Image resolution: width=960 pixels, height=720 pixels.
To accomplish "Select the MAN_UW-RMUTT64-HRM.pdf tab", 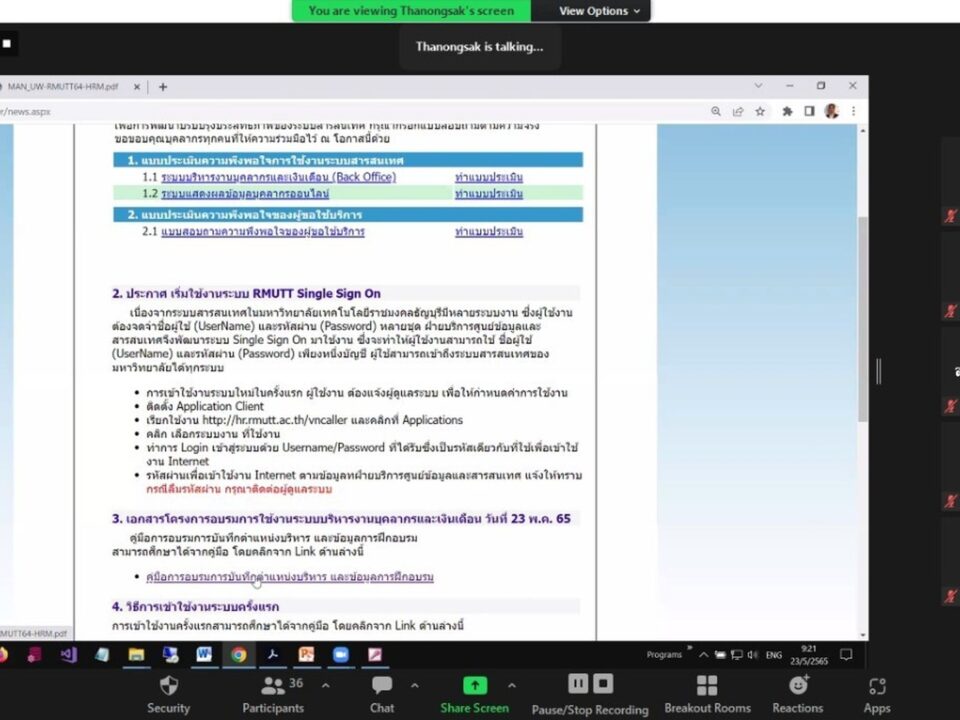I will (63, 87).
